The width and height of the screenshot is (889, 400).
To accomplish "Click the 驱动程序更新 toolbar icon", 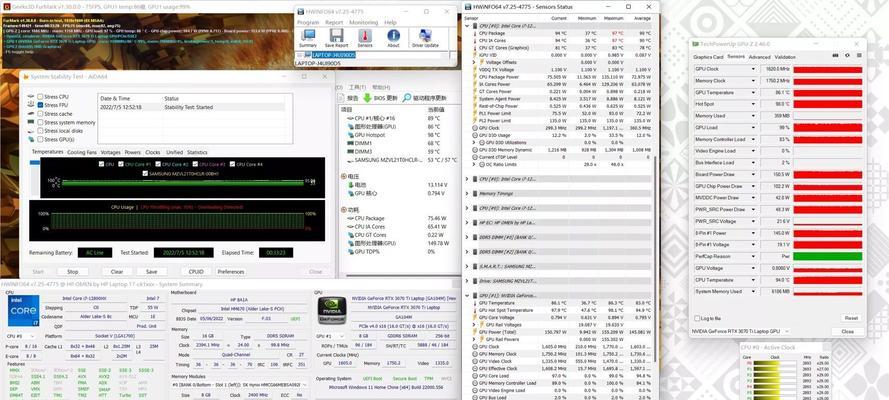I will coord(407,98).
